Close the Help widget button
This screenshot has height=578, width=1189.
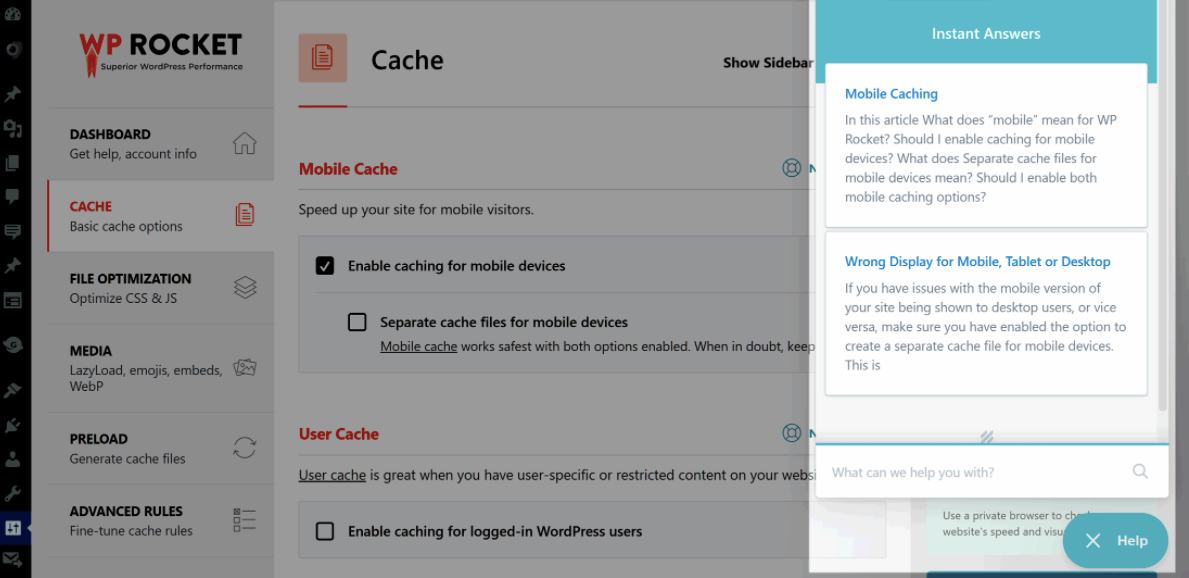click(1115, 541)
